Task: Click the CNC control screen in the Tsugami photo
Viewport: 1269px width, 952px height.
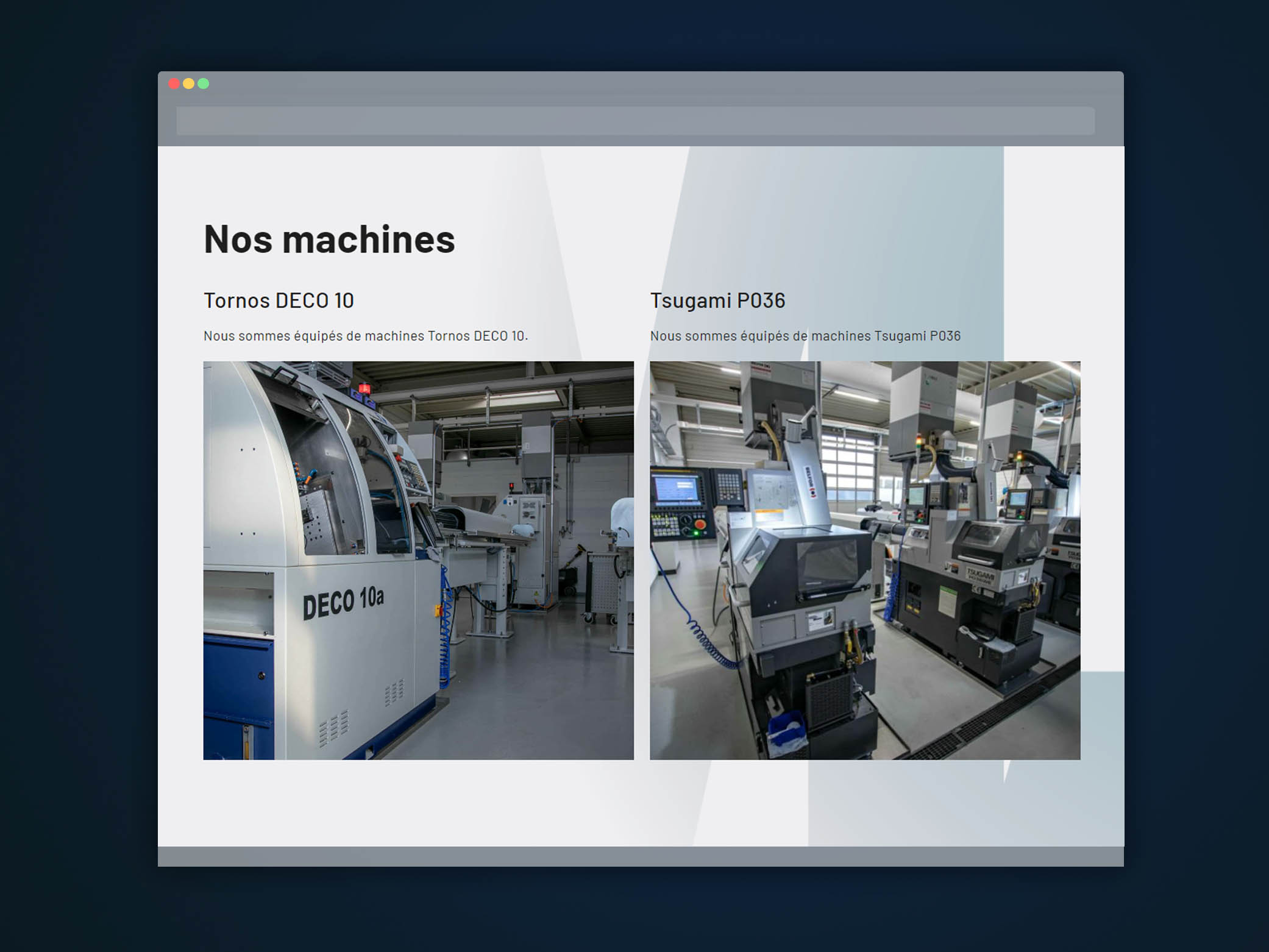Action: point(677,491)
